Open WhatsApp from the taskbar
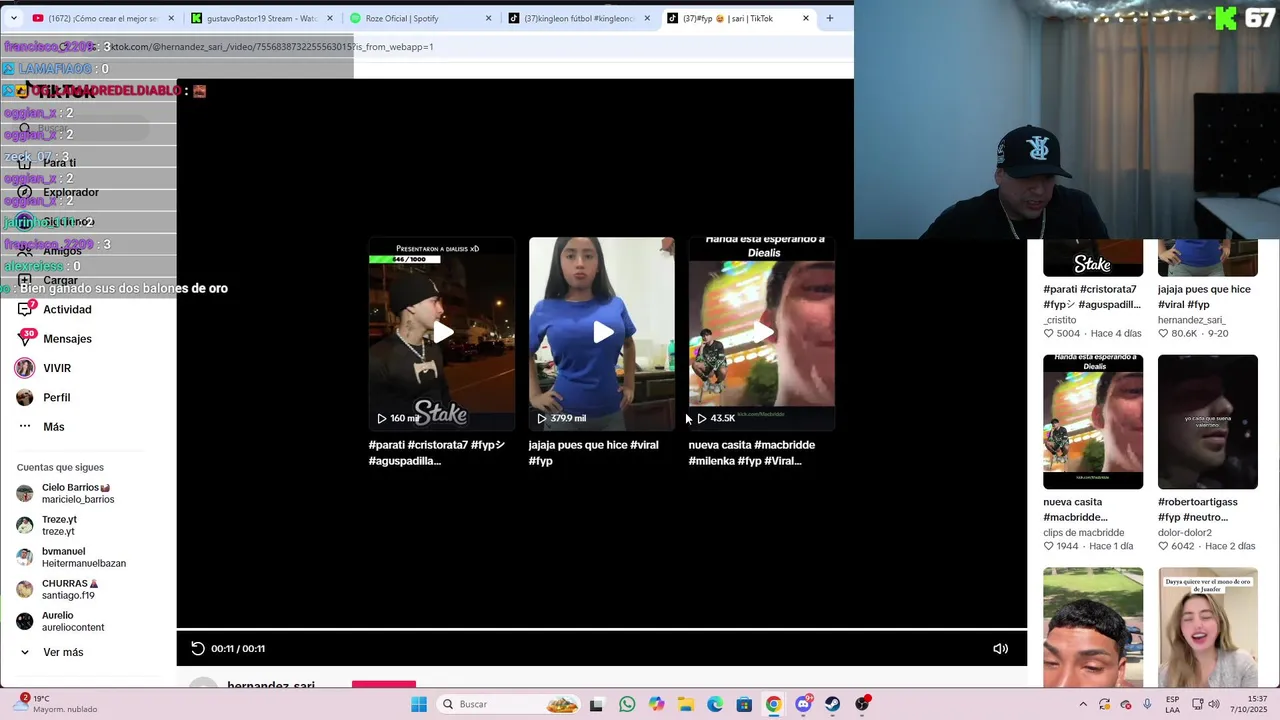This screenshot has width=1280, height=720. 627,704
